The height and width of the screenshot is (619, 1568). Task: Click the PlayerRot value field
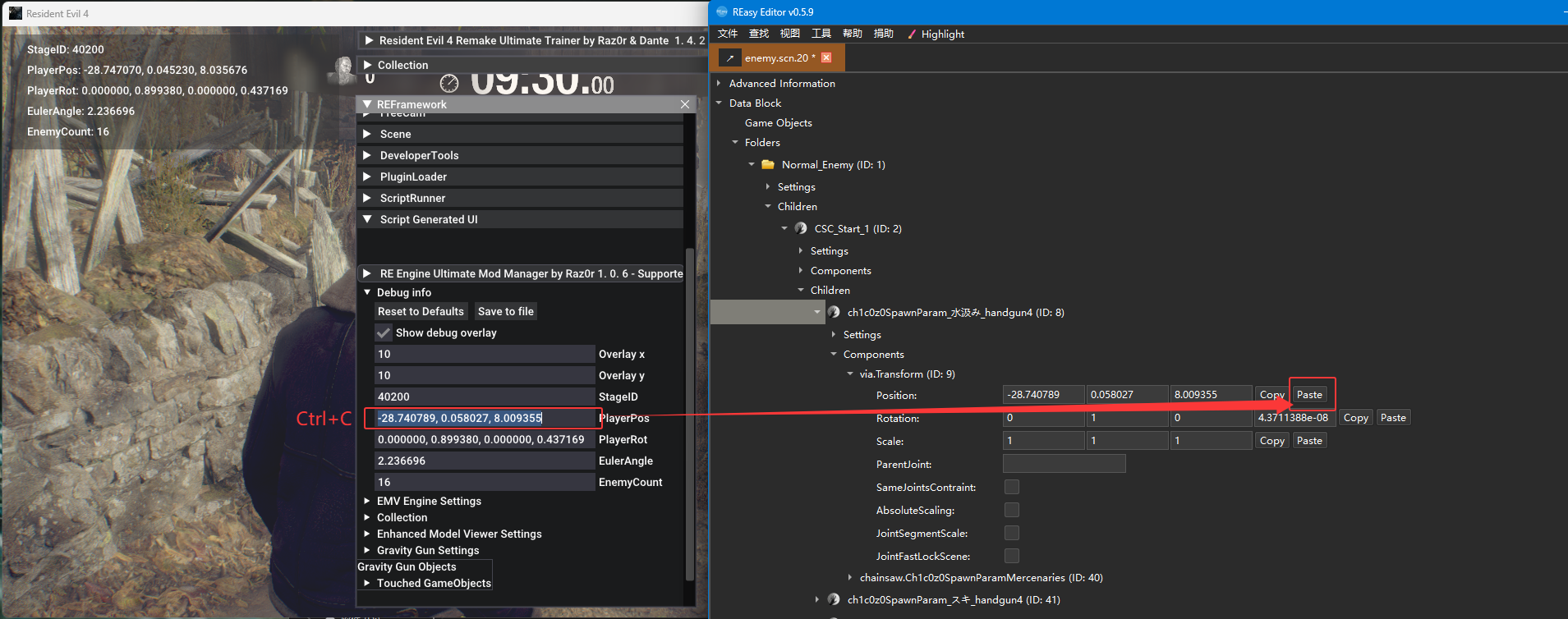pyautogui.click(x=485, y=439)
